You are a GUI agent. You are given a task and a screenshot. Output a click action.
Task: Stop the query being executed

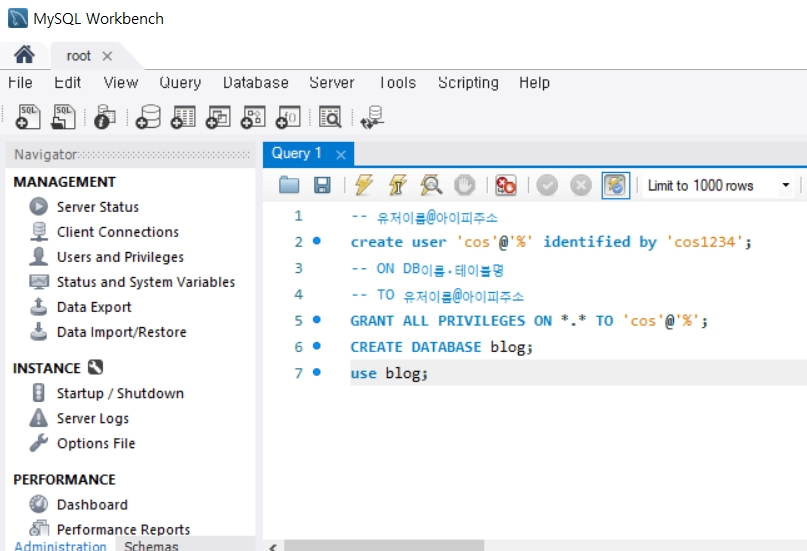465,185
